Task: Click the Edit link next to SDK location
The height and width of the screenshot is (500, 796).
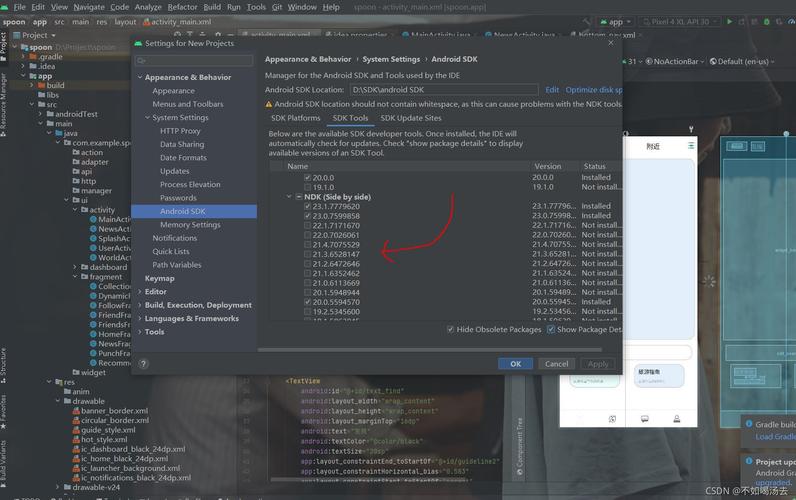Action: tap(552, 90)
